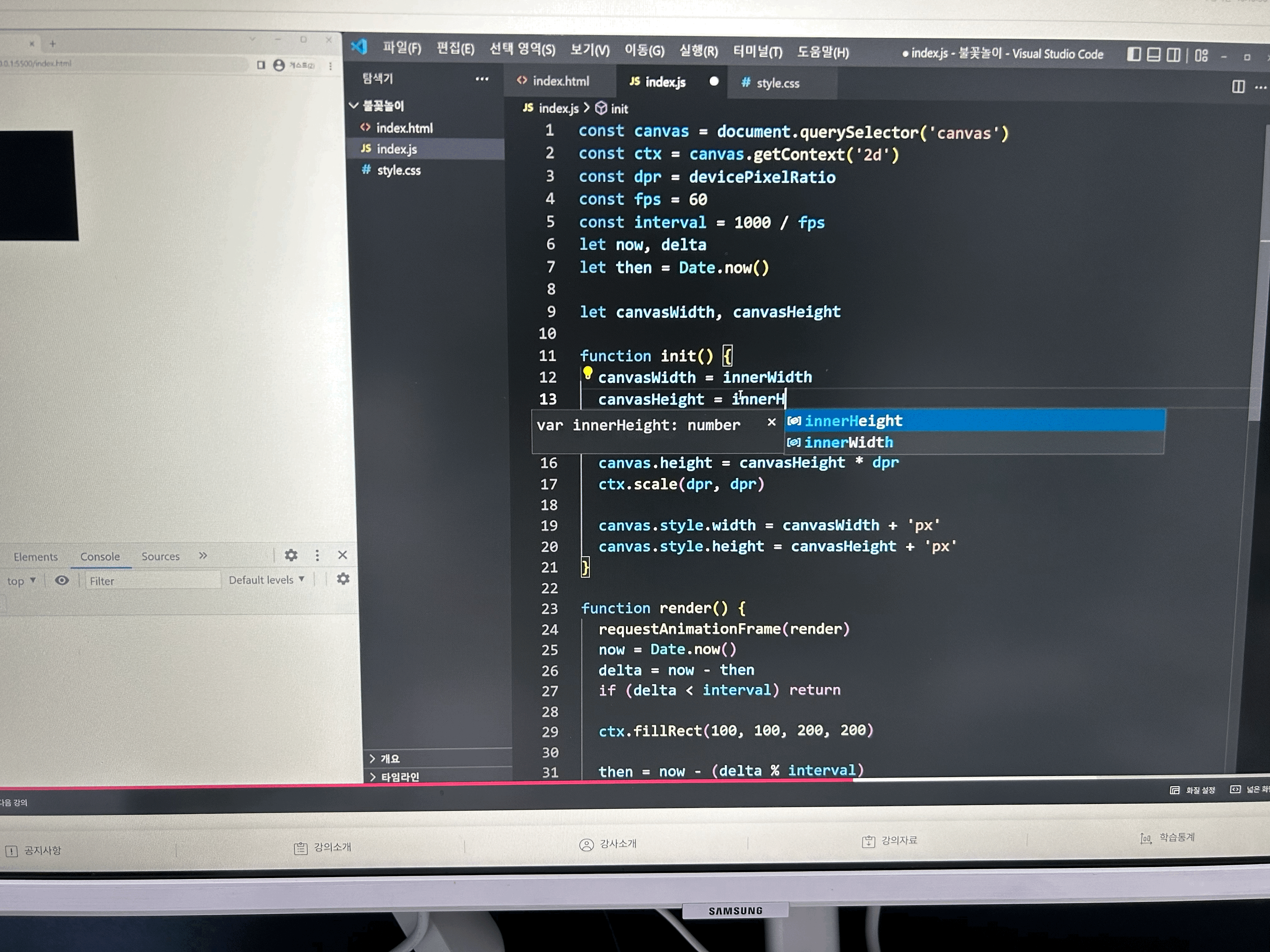Open the 편집(E) menu
Viewport: 1270px width, 952px height.
coord(455,48)
